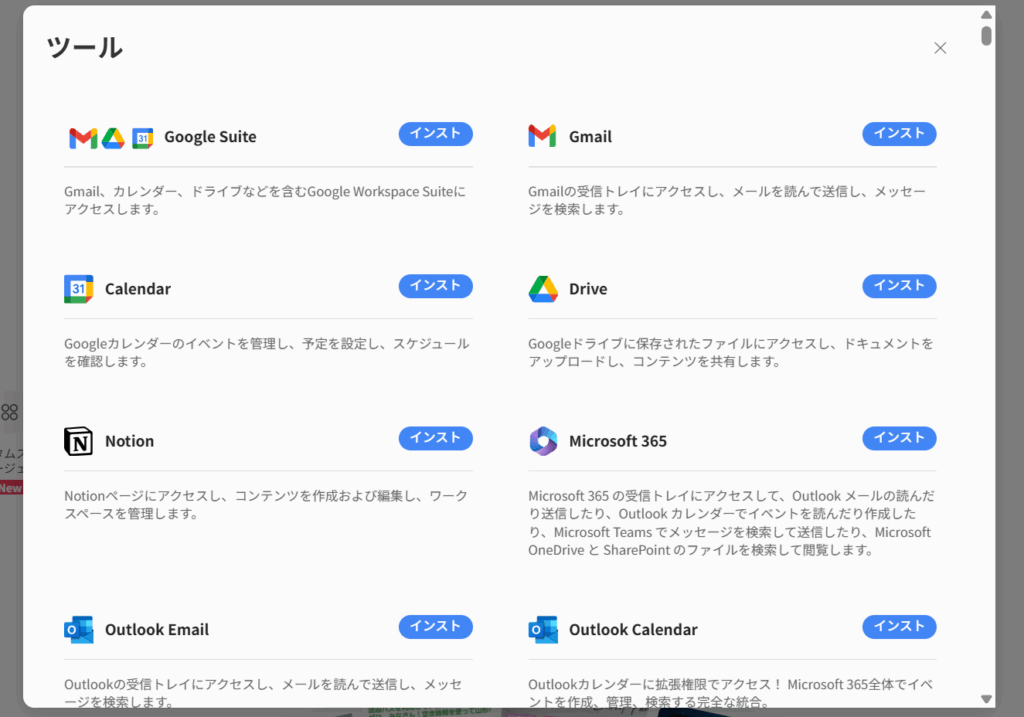Install the Gmail tool
This screenshot has height=717, width=1024.
898,133
